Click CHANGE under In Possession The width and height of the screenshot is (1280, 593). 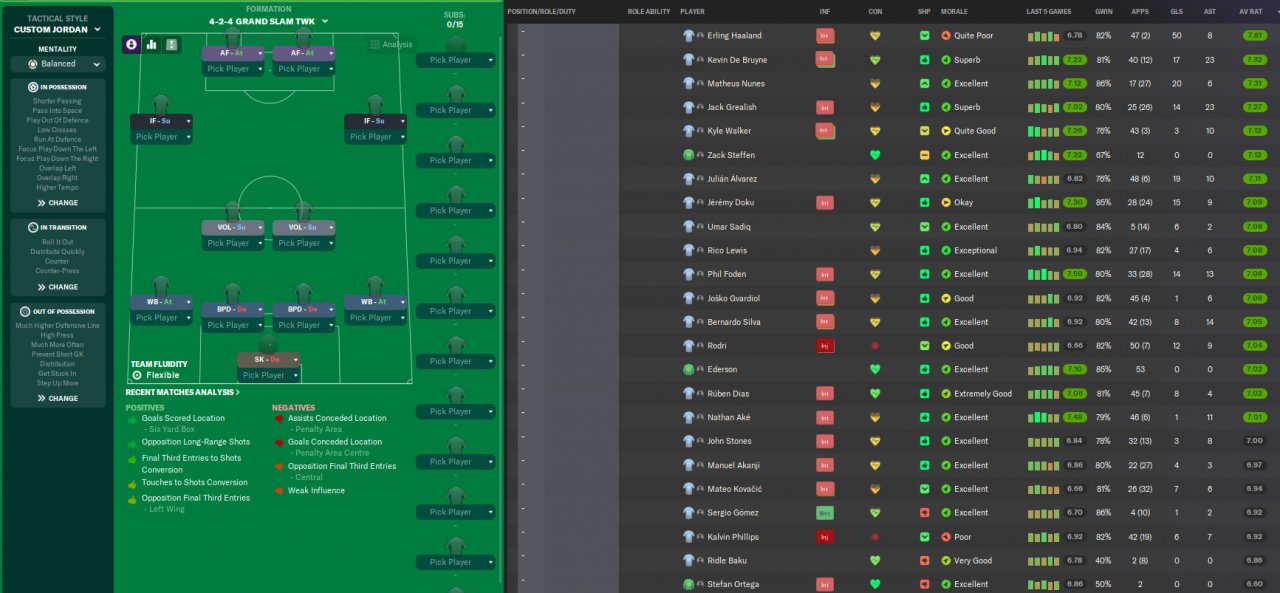pos(57,202)
